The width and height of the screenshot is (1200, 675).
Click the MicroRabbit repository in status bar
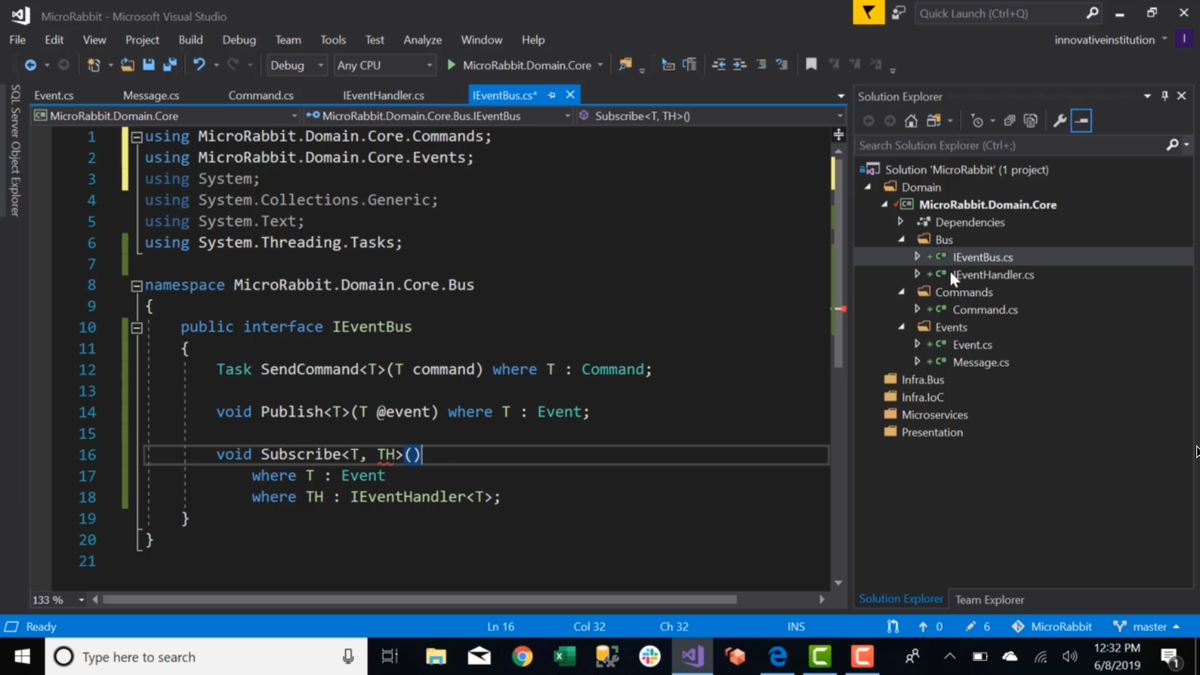[x=1051, y=627]
